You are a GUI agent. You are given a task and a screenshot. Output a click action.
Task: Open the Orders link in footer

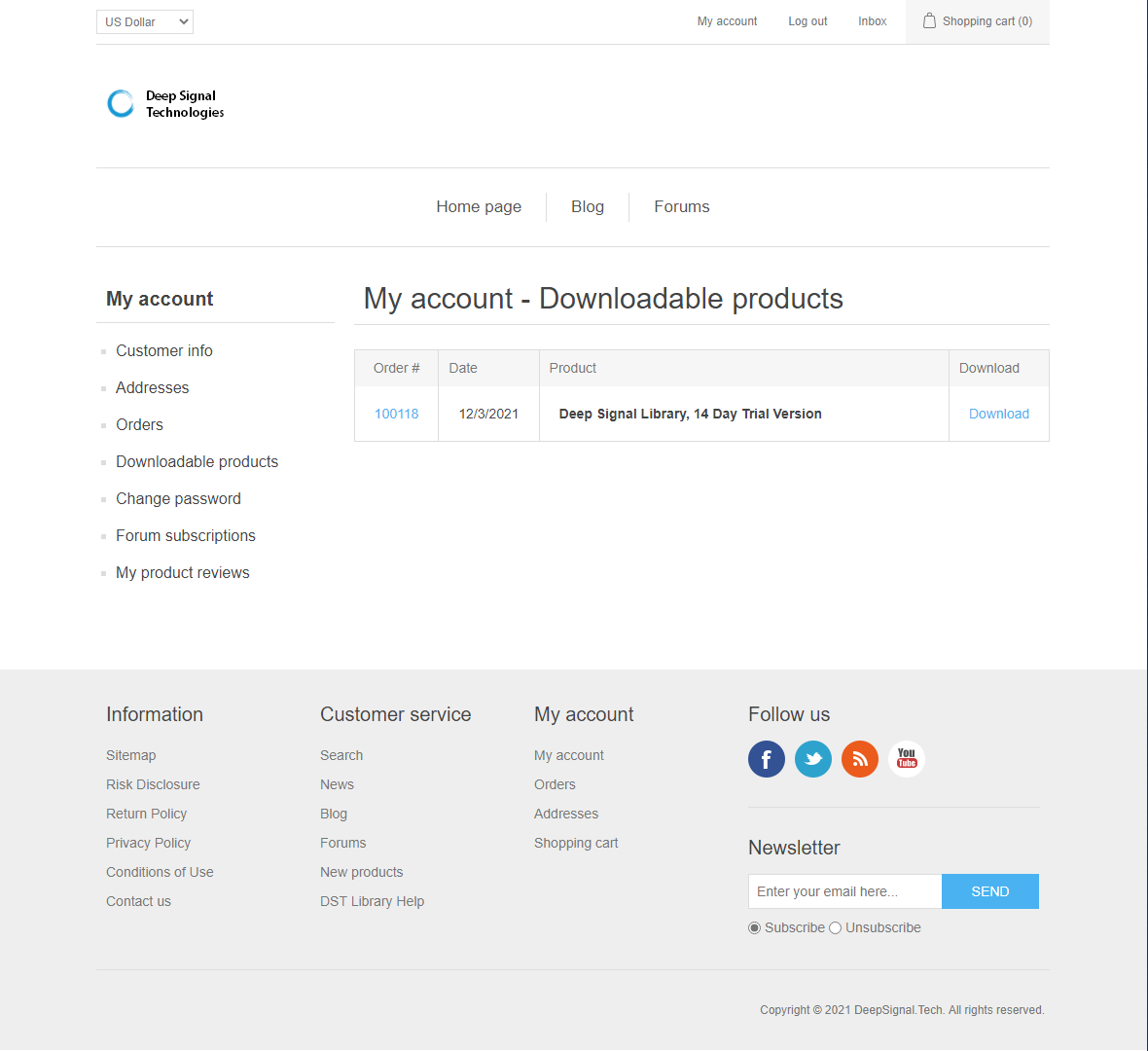click(555, 784)
